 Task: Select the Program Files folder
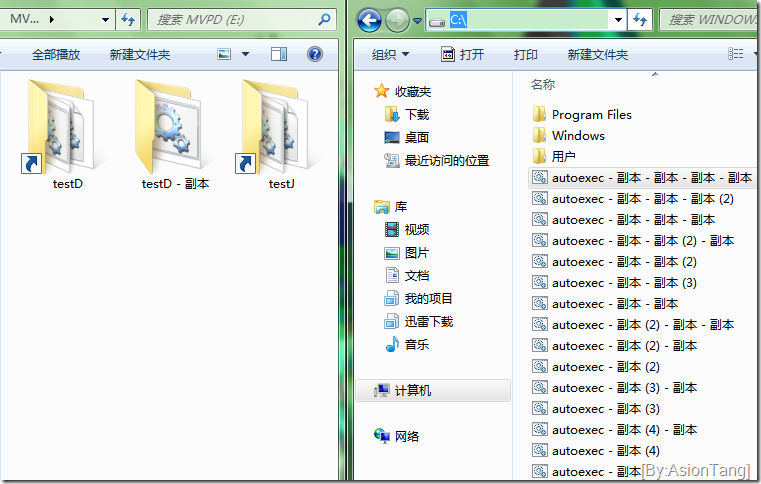[590, 115]
